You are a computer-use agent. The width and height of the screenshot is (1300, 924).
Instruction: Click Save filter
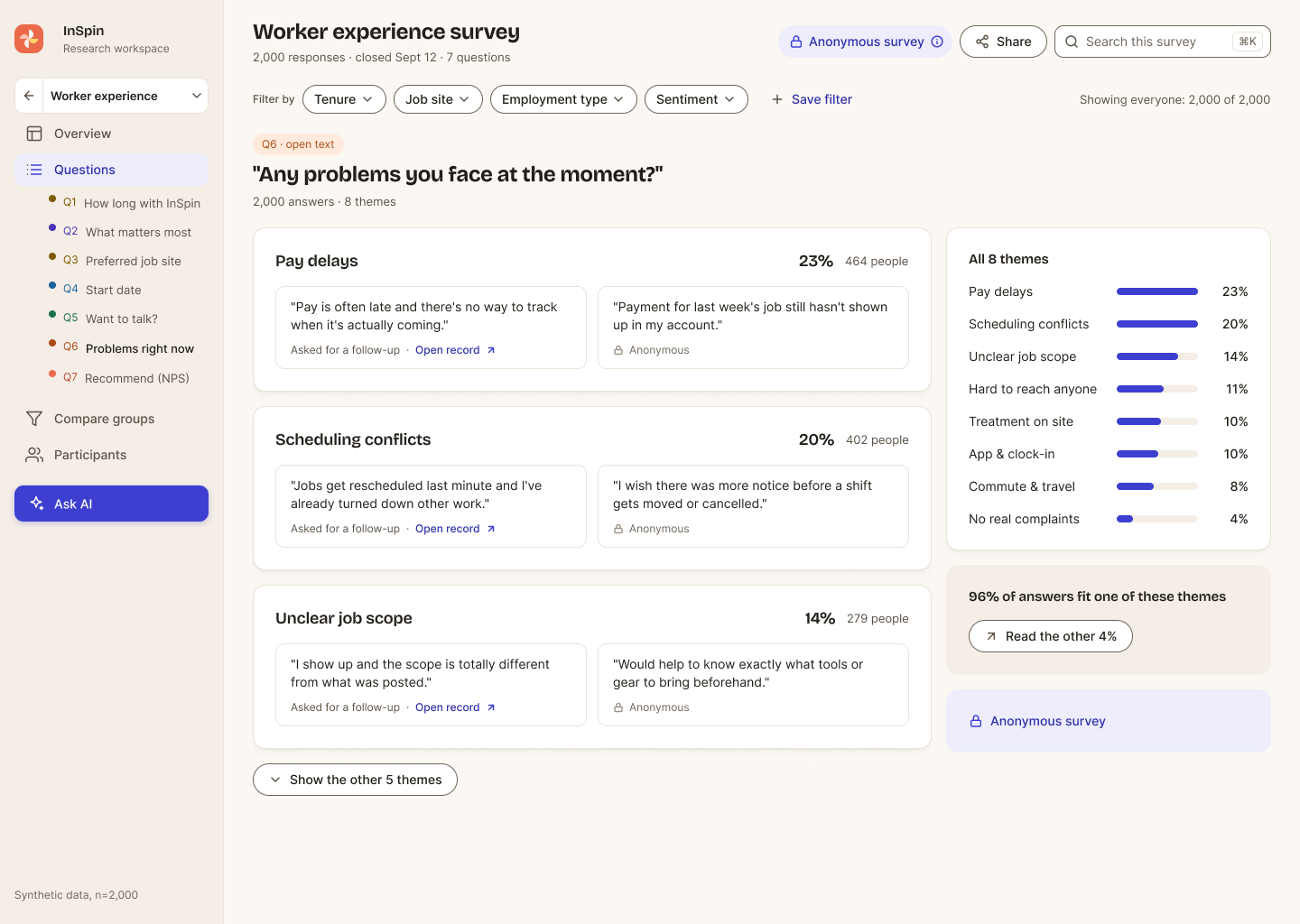(812, 99)
